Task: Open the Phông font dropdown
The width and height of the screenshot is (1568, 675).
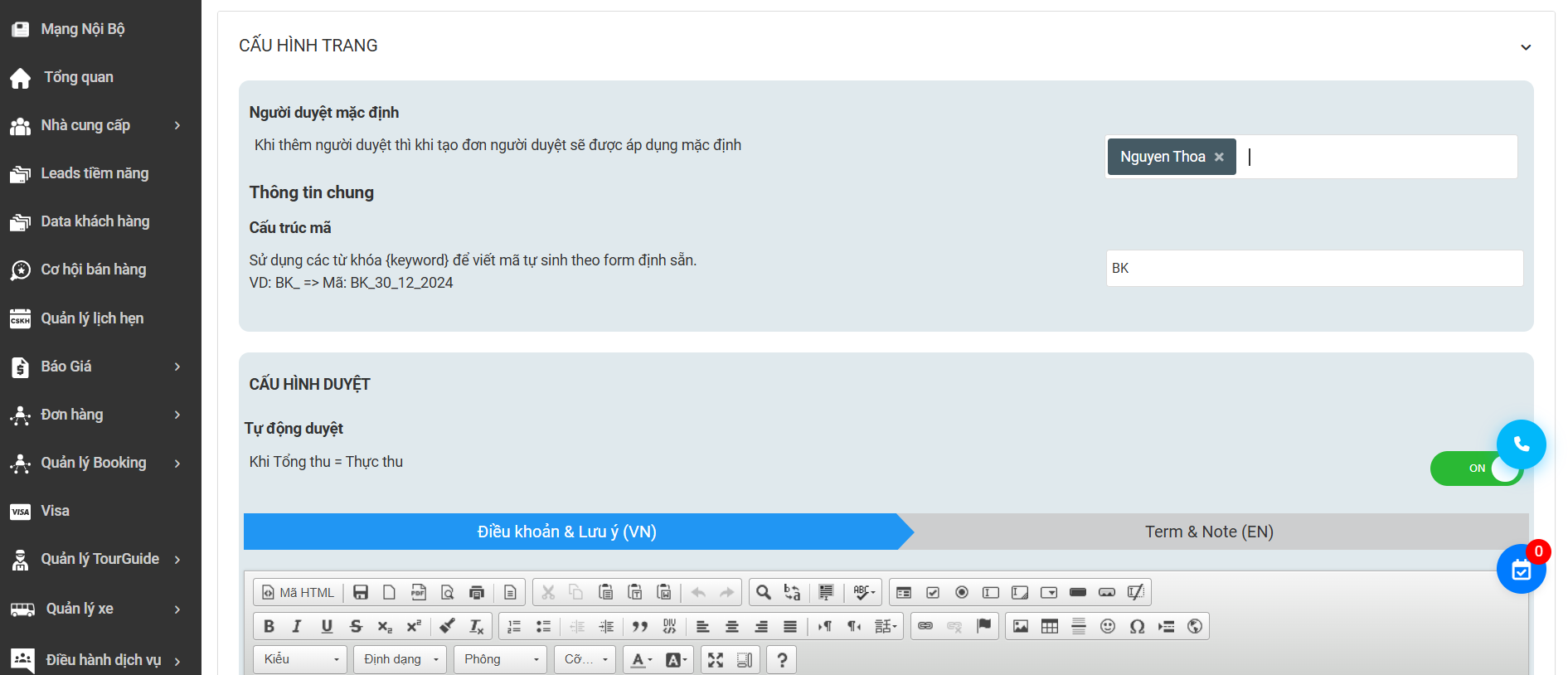Action: coord(500,660)
